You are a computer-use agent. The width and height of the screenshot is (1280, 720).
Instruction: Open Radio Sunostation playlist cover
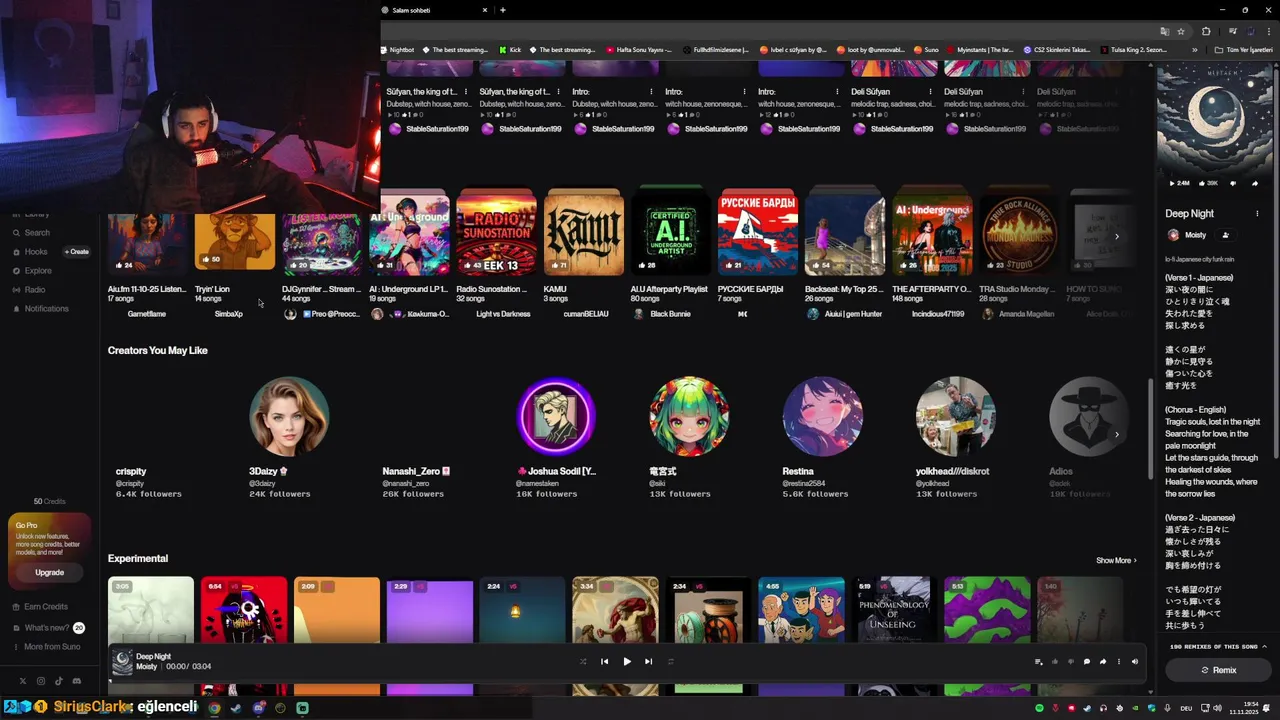(x=496, y=232)
